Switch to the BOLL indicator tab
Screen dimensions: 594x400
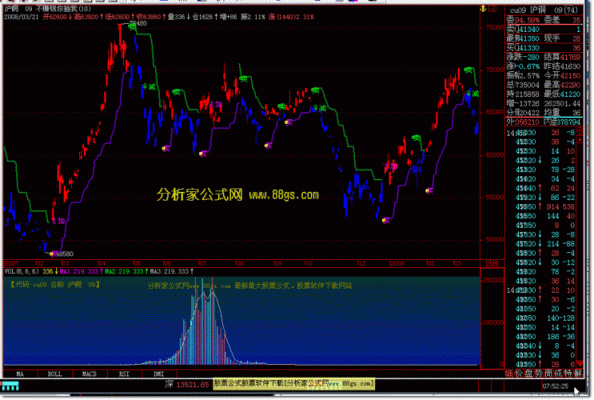tap(55, 374)
